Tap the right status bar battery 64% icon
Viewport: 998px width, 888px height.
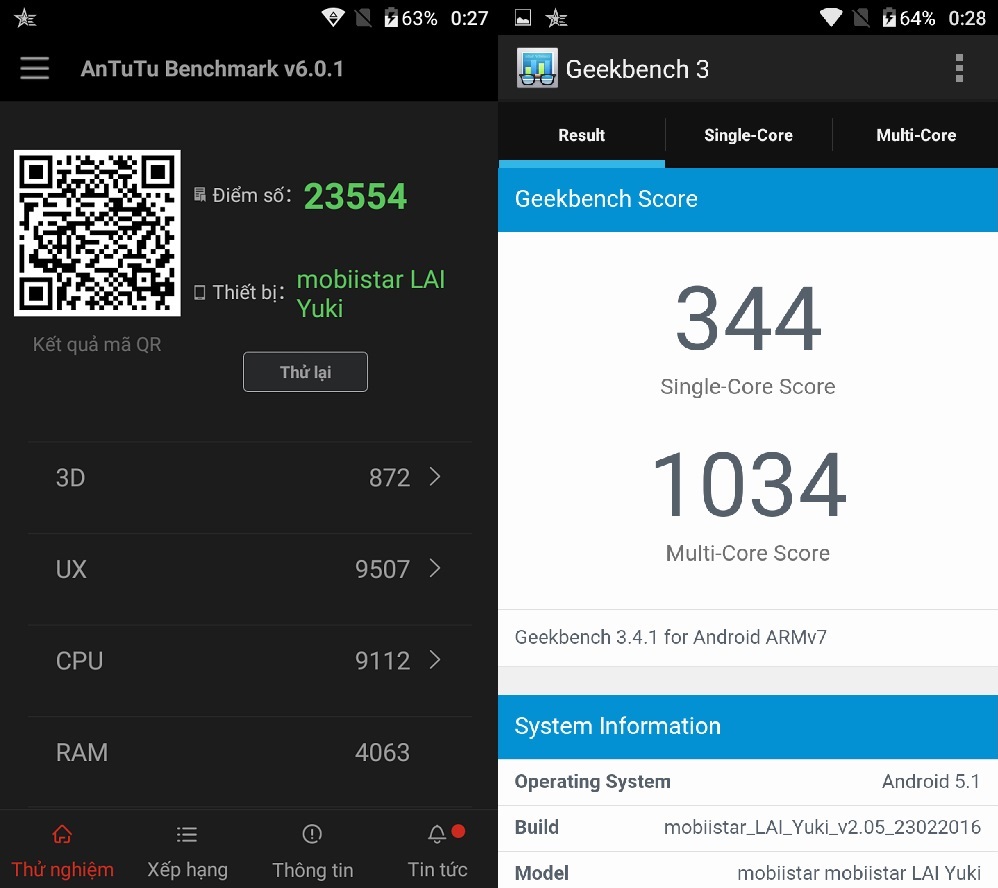pos(889,17)
